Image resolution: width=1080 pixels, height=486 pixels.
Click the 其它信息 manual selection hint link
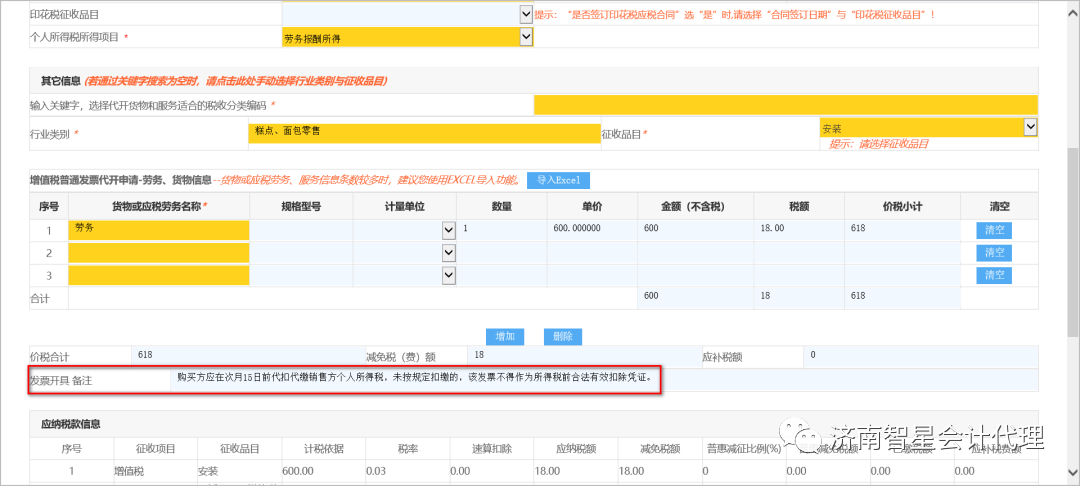click(236, 81)
